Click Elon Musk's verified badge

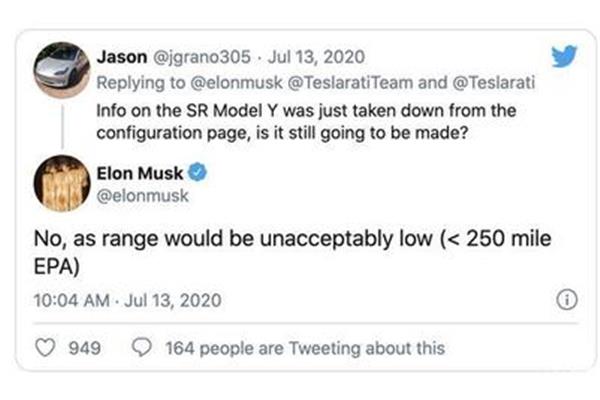click(197, 172)
